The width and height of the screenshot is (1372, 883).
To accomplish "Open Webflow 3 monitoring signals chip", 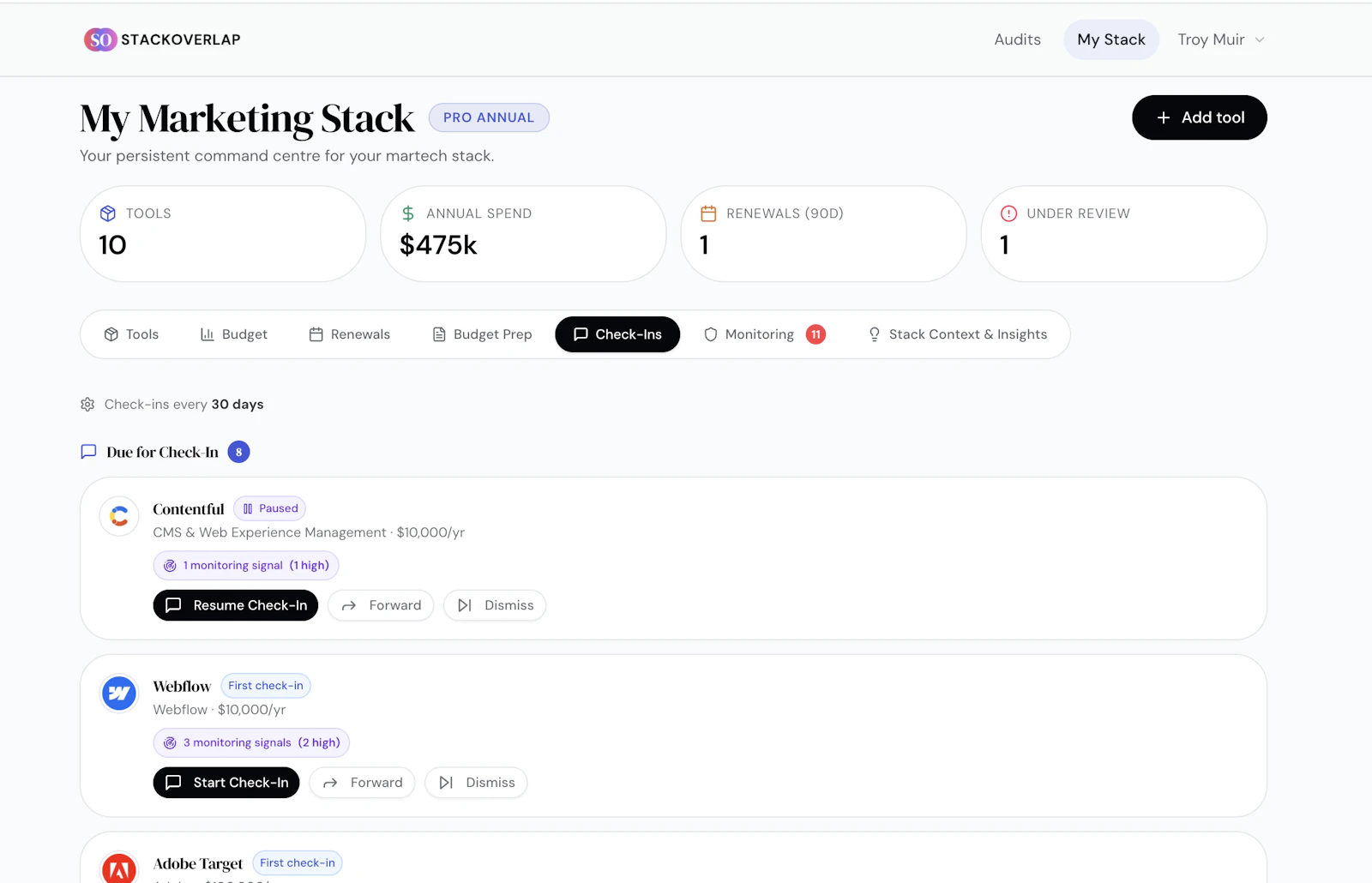I will pos(251,743).
